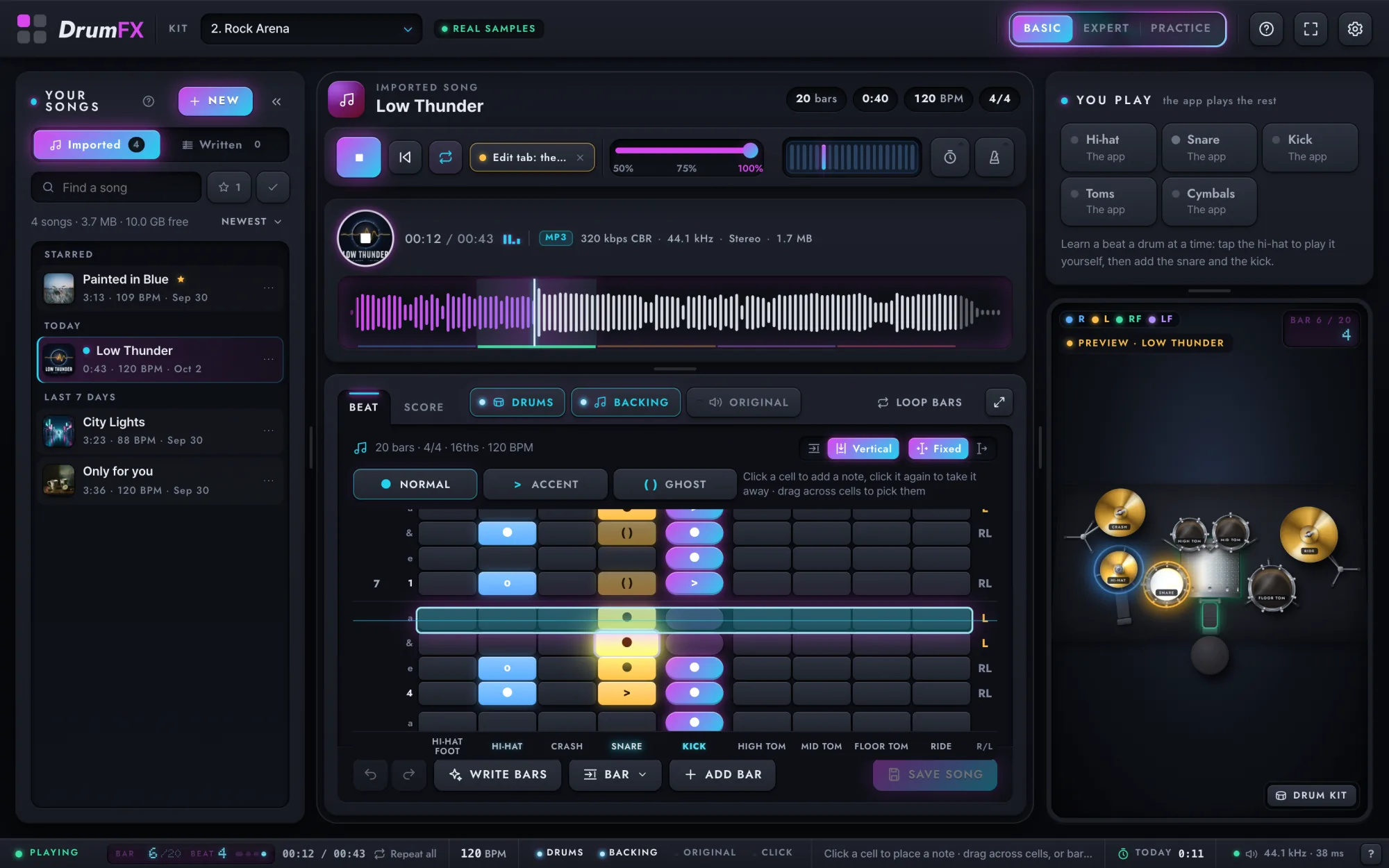Click inside the Find a song field
Viewport: 1389px width, 868px height.
tap(116, 187)
